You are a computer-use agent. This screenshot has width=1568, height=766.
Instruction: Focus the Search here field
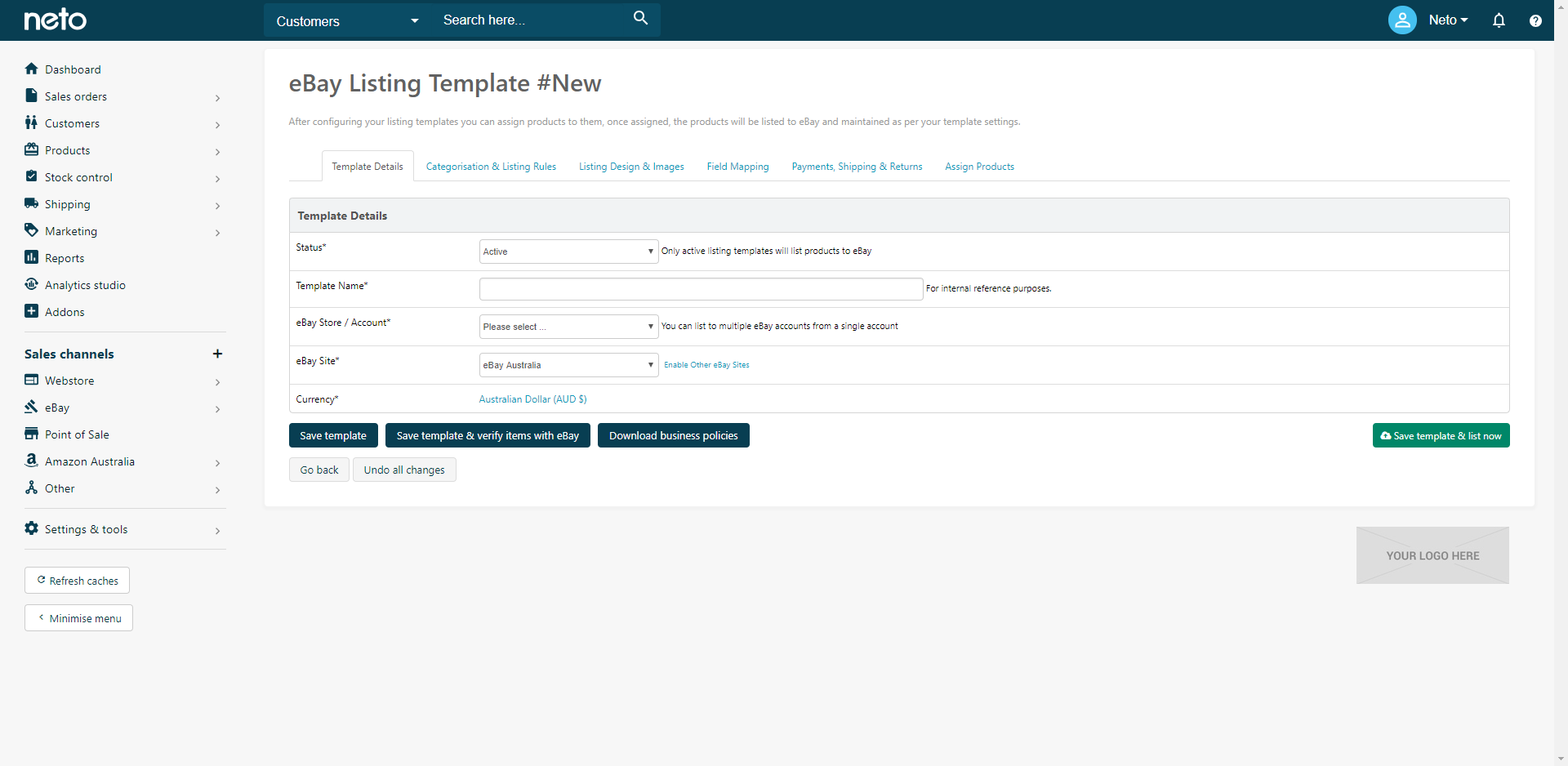pyautogui.click(x=532, y=20)
